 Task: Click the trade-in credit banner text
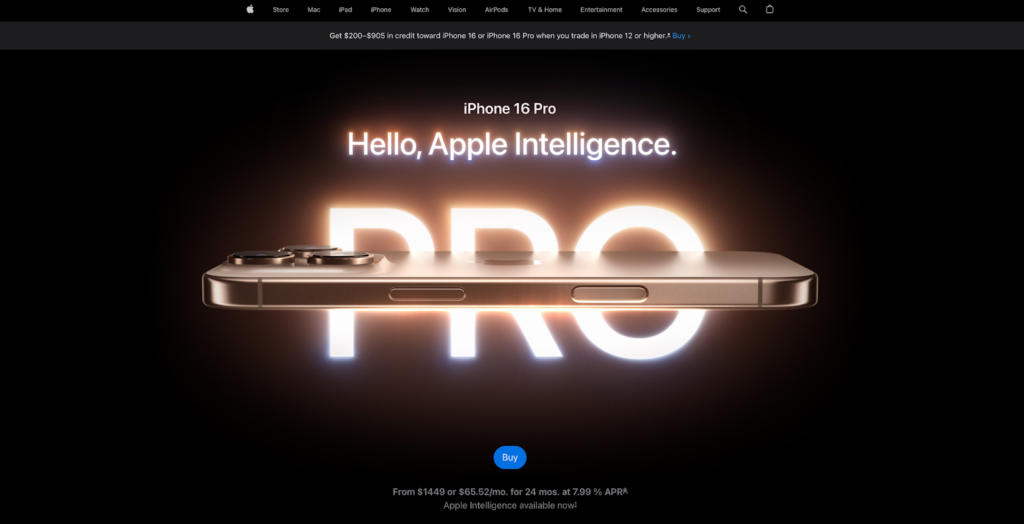[500, 36]
